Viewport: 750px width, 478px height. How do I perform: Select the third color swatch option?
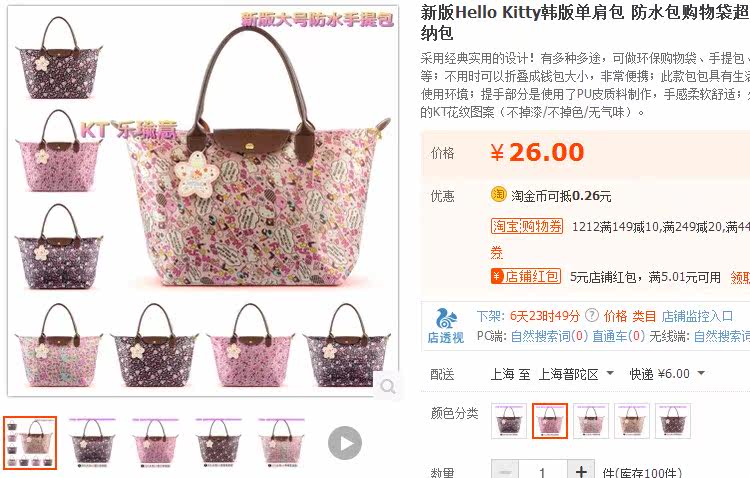(x=591, y=421)
